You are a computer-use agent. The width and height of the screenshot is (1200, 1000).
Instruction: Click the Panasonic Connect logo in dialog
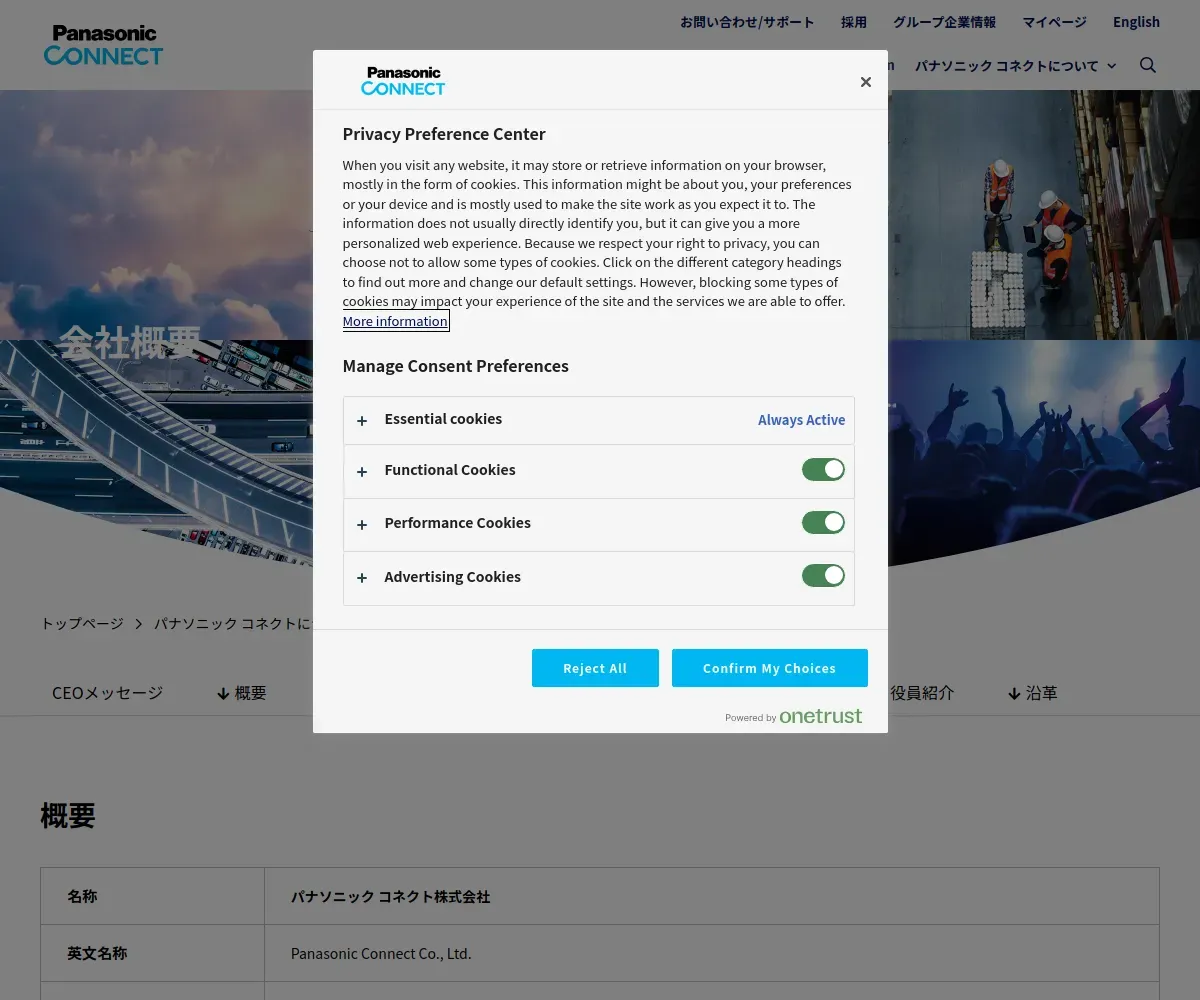pyautogui.click(x=403, y=81)
